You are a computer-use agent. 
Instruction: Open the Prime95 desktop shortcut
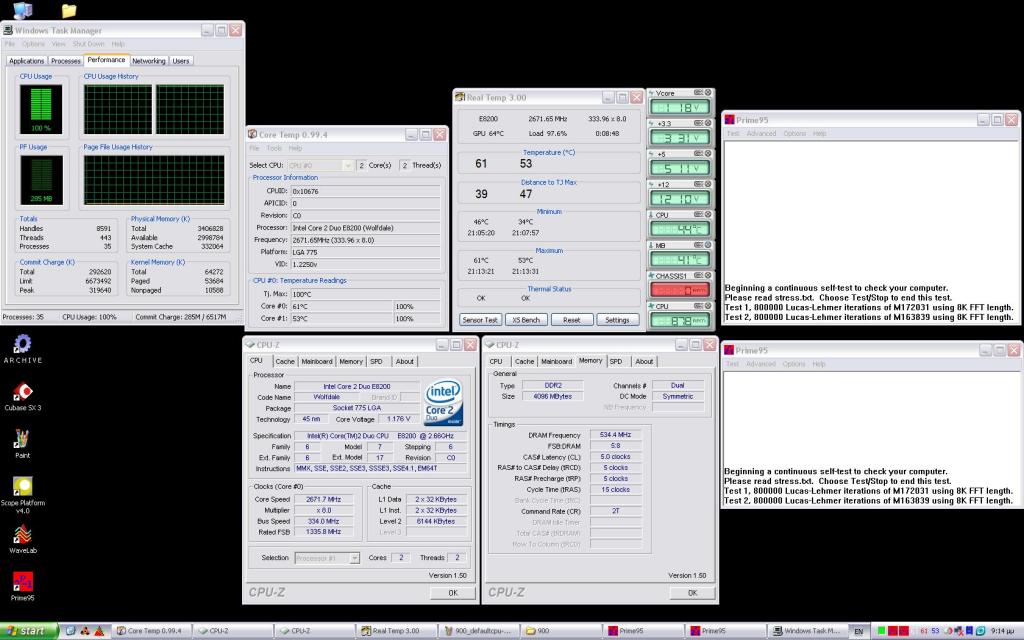23,586
